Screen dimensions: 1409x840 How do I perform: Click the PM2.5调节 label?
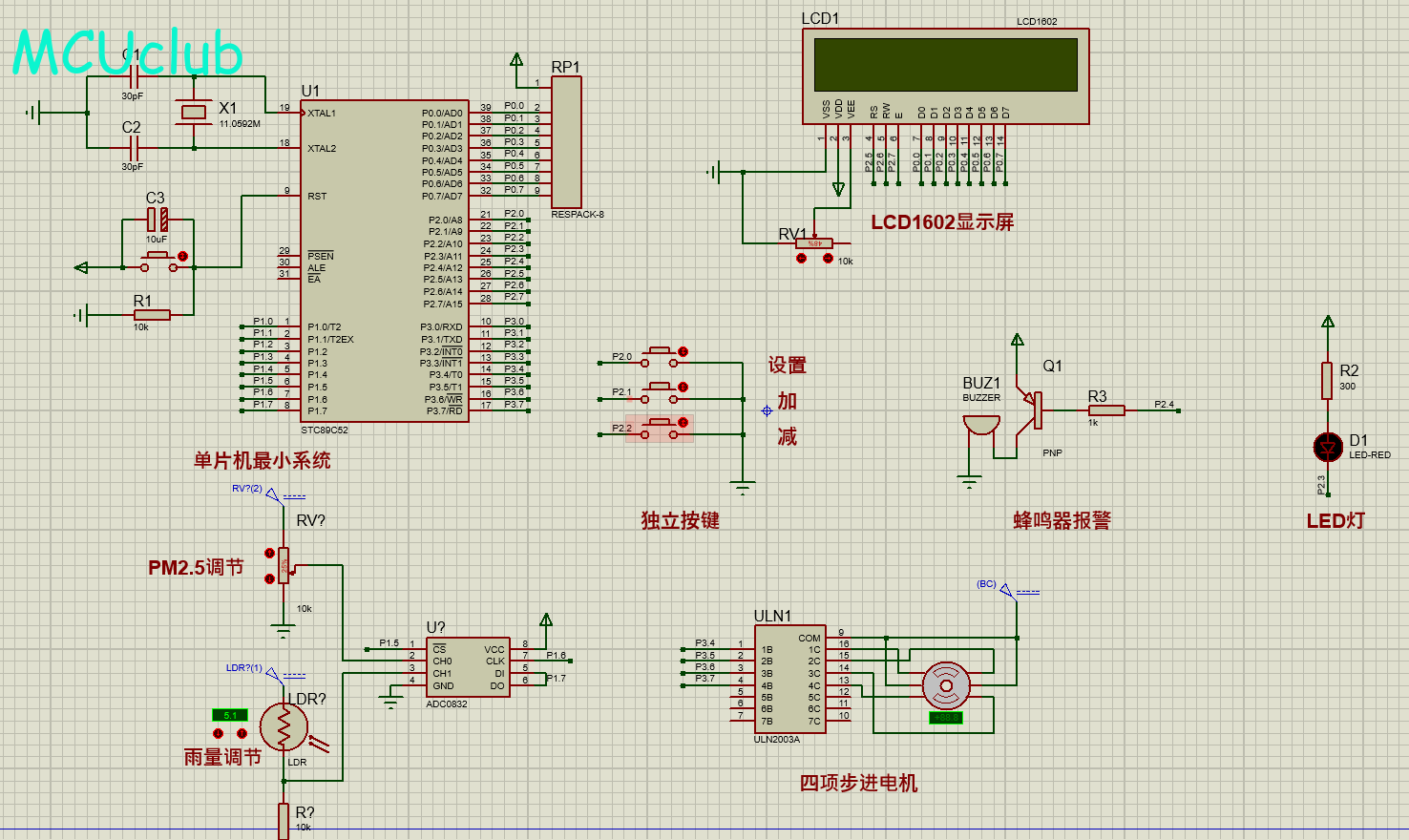[196, 568]
